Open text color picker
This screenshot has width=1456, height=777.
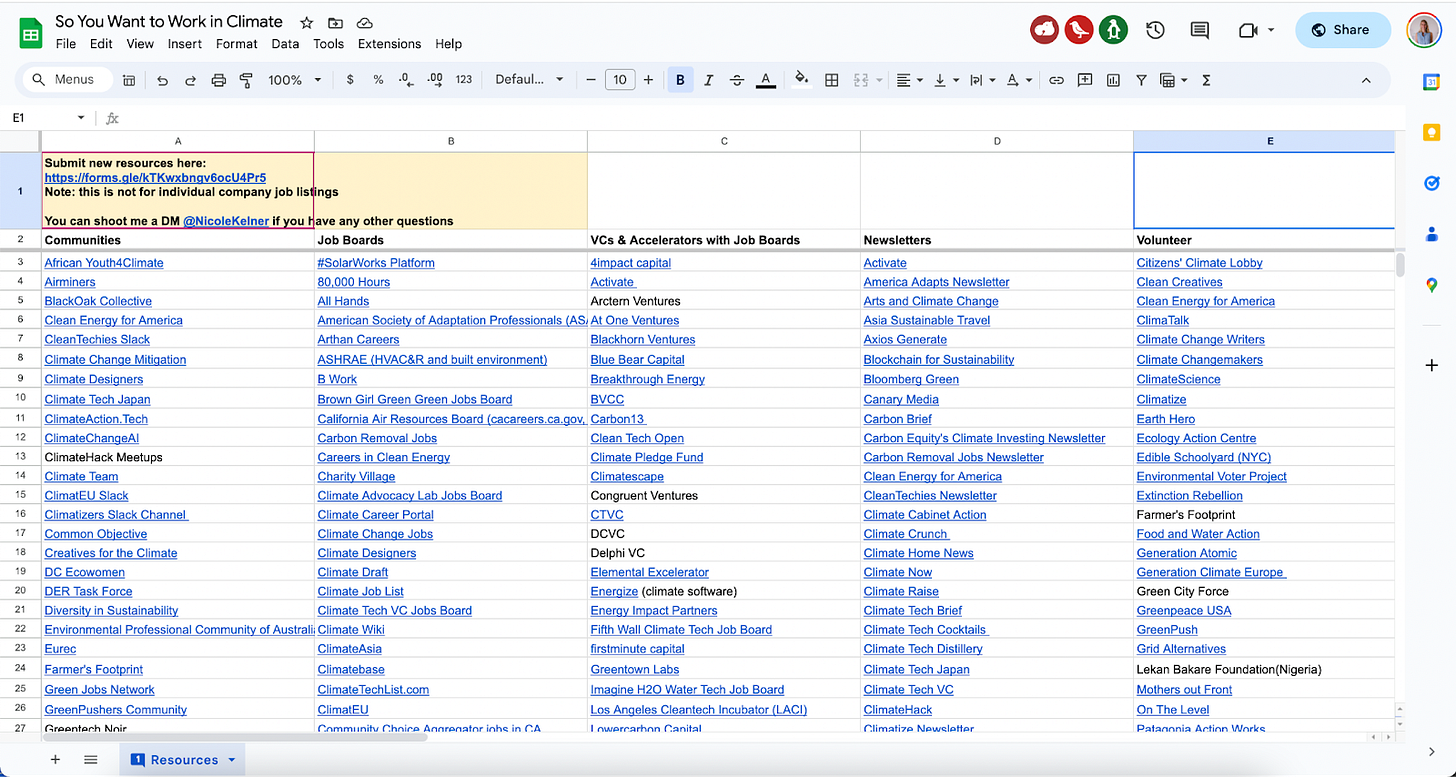click(x=766, y=80)
